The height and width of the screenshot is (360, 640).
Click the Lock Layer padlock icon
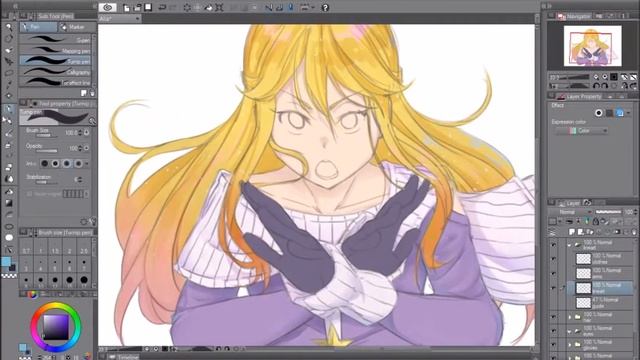[595, 222]
